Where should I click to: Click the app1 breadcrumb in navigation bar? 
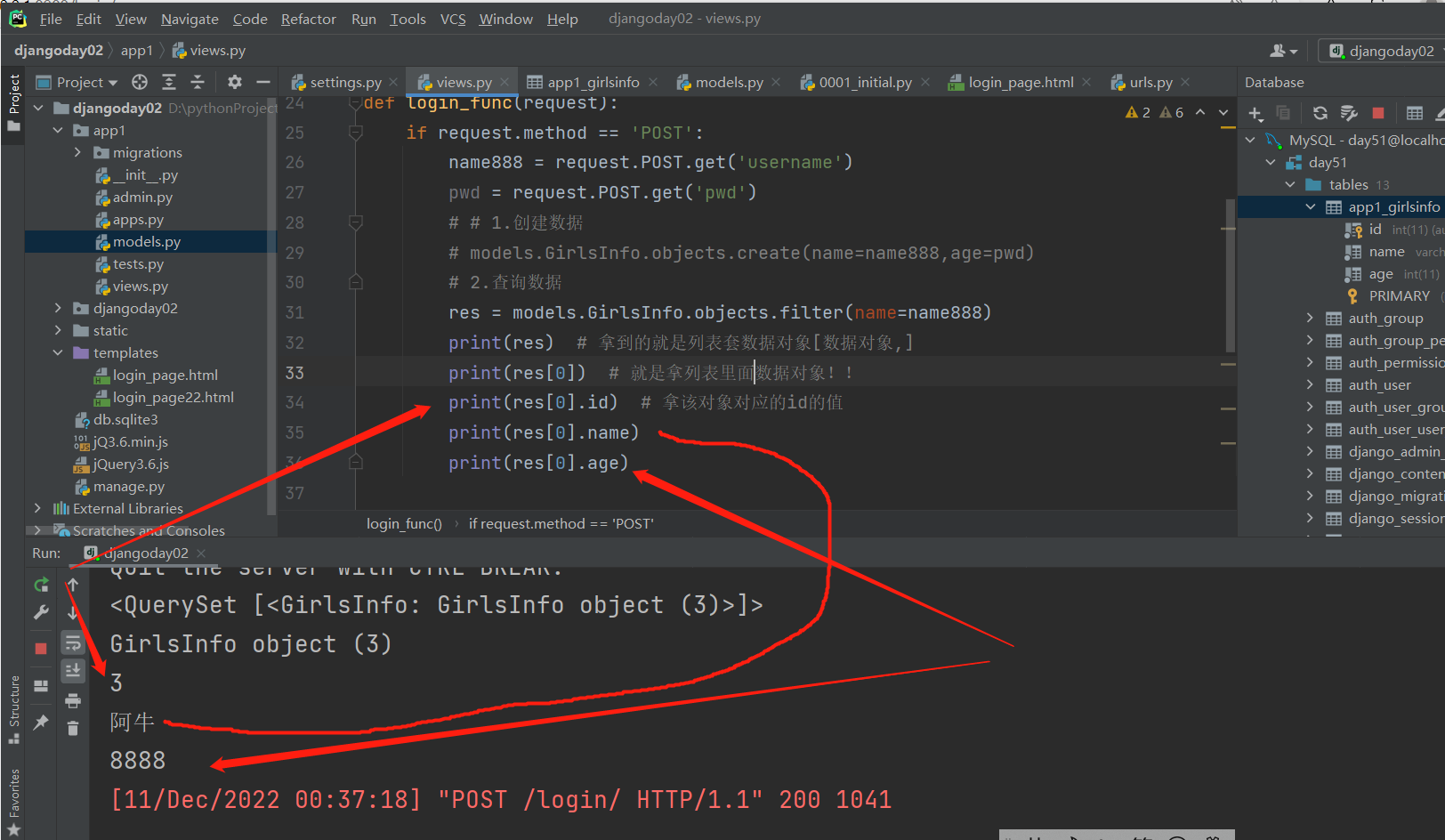[x=137, y=51]
